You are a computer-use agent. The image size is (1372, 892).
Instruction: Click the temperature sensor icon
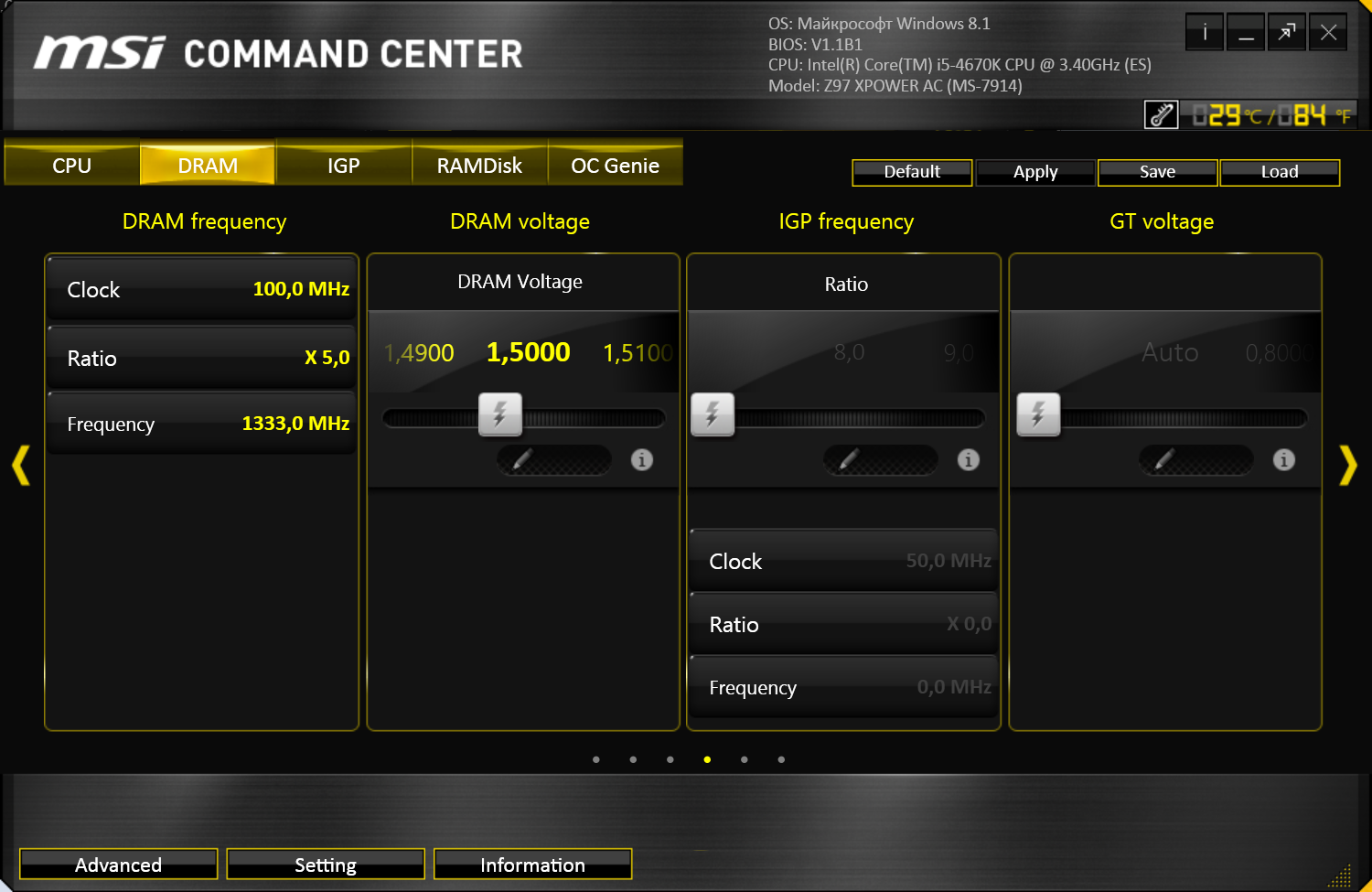1162,115
